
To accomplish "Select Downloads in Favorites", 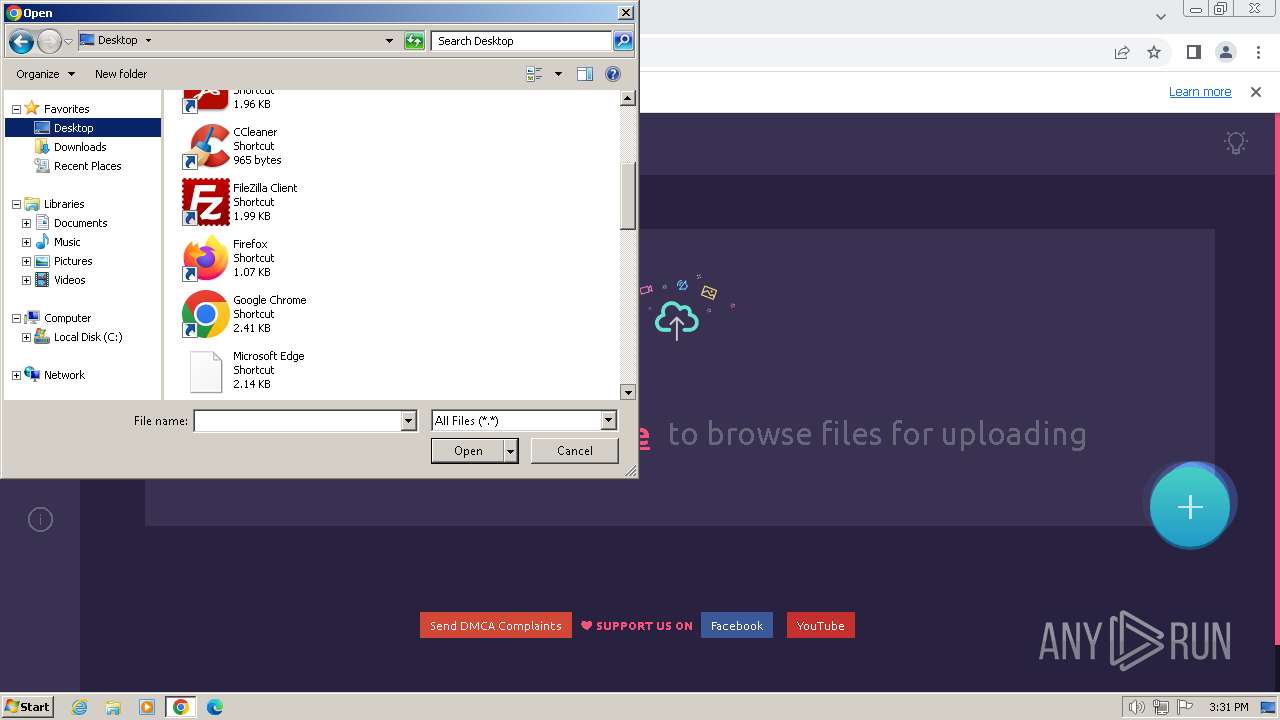I will coord(80,147).
